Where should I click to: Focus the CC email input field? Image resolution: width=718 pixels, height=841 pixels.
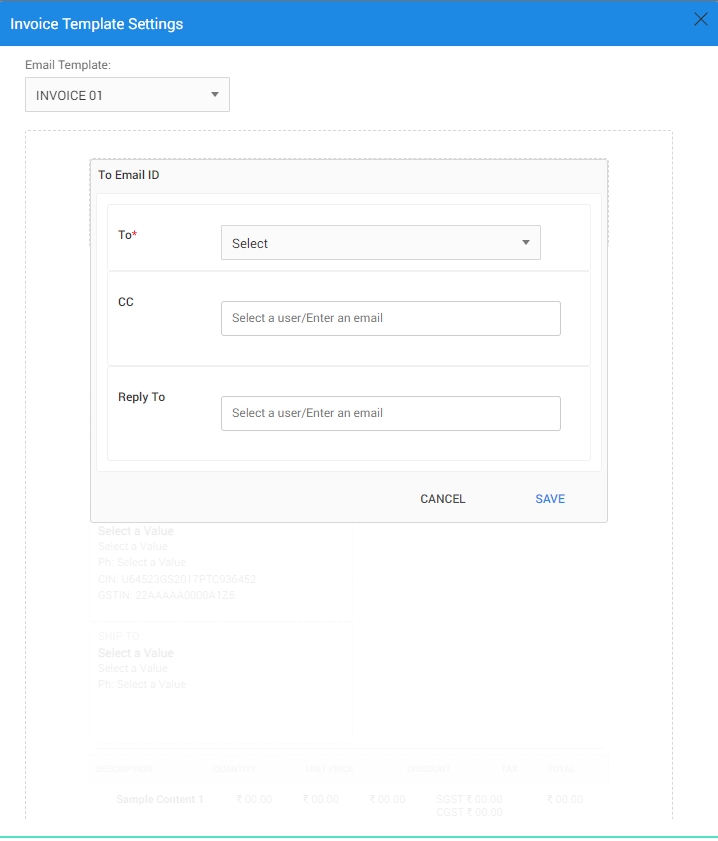point(390,318)
